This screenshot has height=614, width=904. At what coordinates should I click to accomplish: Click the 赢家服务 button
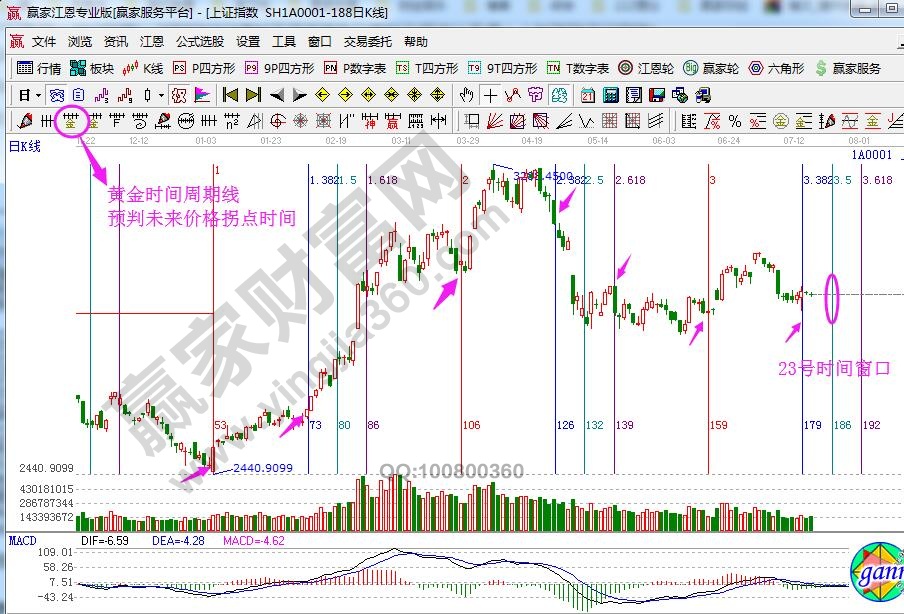(x=848, y=68)
